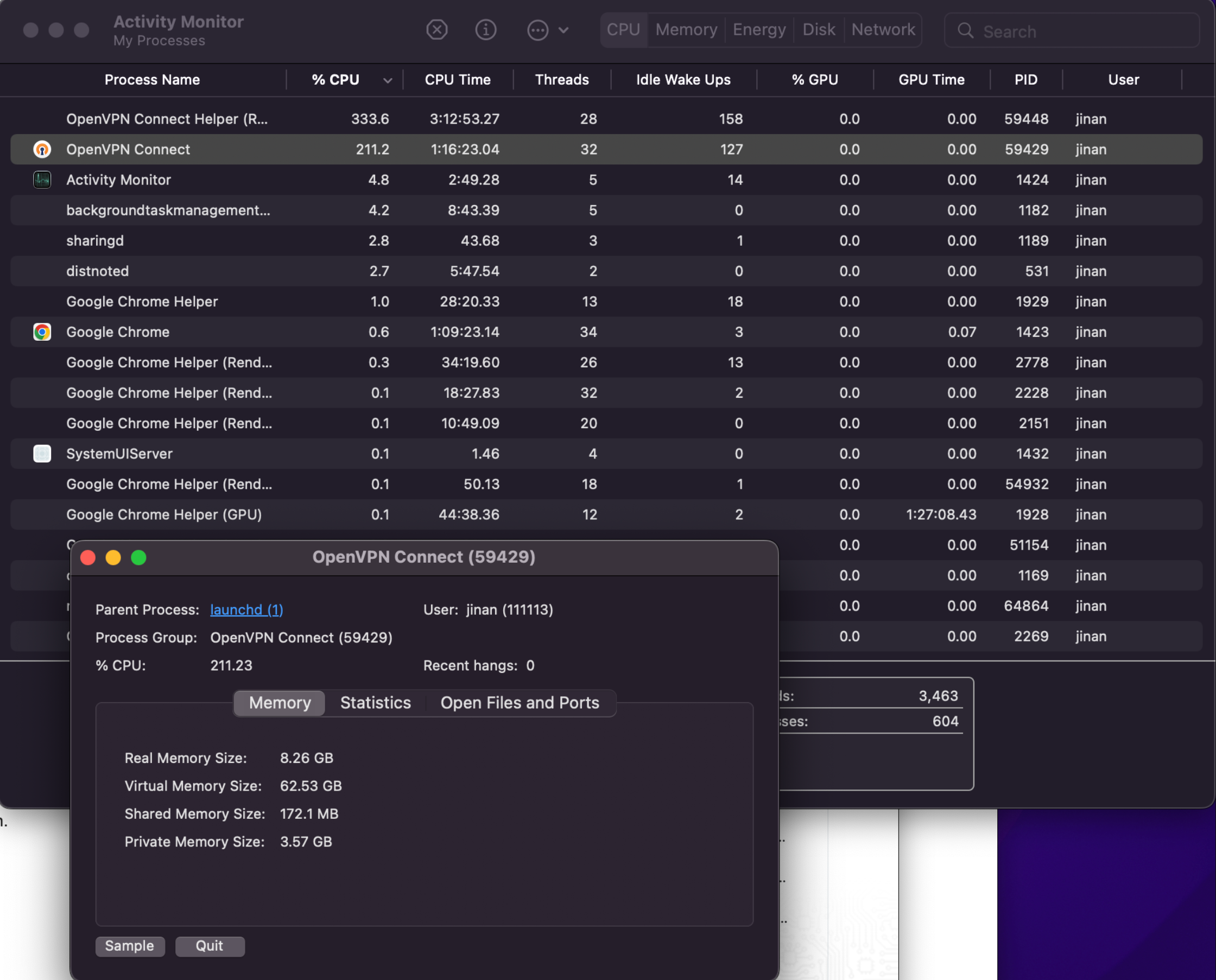This screenshot has height=980, width=1216.
Task: Click the Virtual Memory Size 62.53 GB value
Action: 311,786
